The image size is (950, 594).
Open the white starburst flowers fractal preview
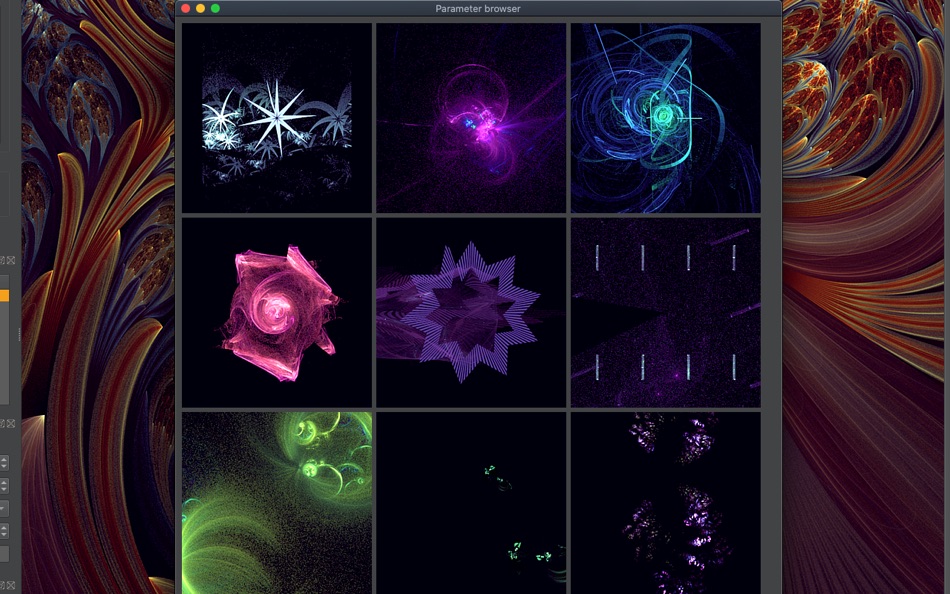click(x=276, y=117)
